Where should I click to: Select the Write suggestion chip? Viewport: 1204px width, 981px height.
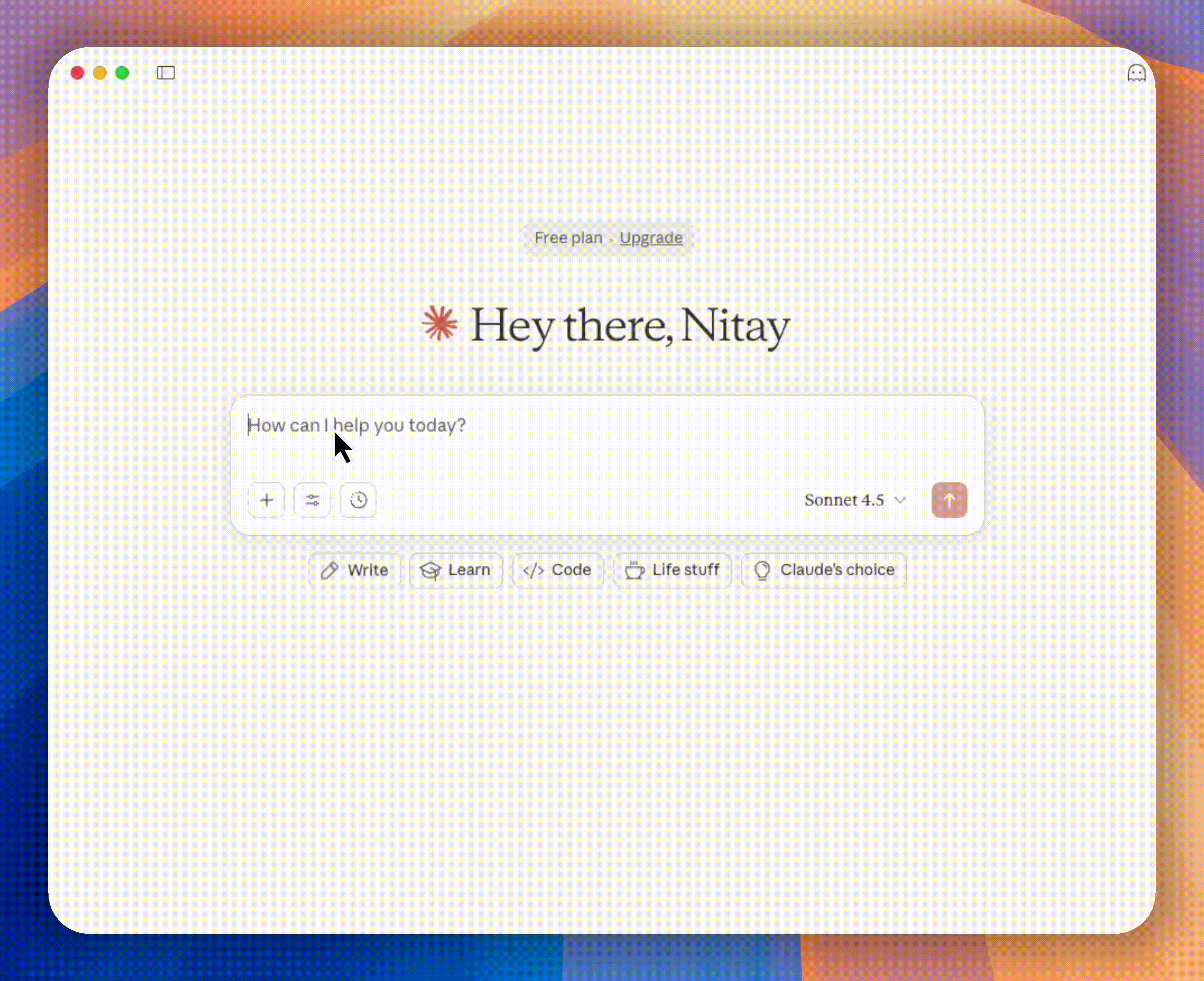(x=355, y=570)
